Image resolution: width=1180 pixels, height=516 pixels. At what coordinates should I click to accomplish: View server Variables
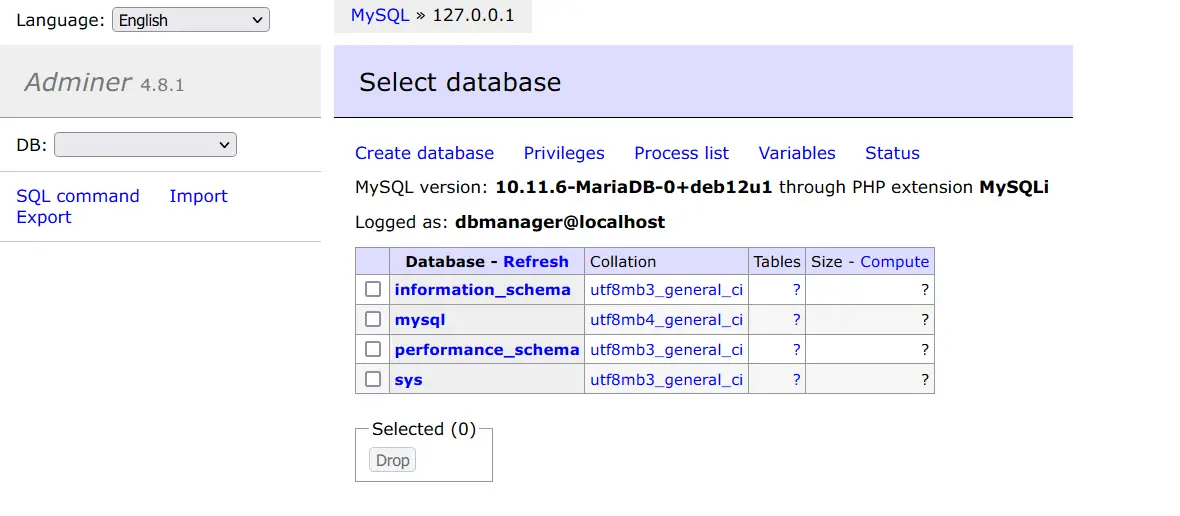coord(797,153)
